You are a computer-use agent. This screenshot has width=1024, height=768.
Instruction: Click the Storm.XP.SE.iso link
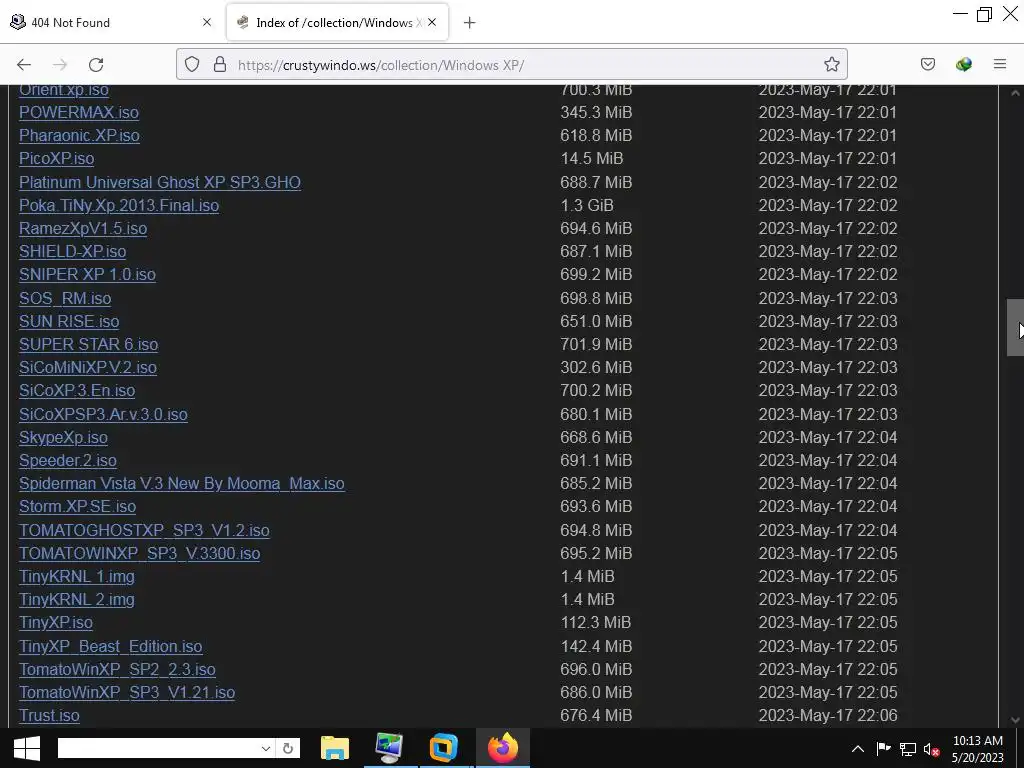tap(77, 506)
